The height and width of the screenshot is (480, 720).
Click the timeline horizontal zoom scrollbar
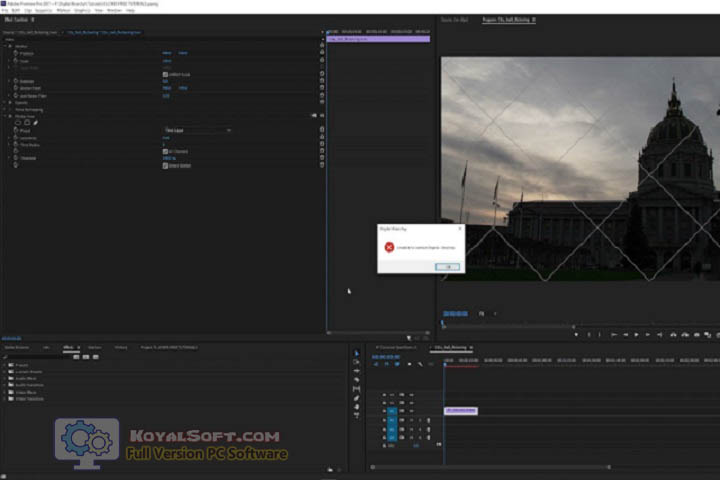490,467
